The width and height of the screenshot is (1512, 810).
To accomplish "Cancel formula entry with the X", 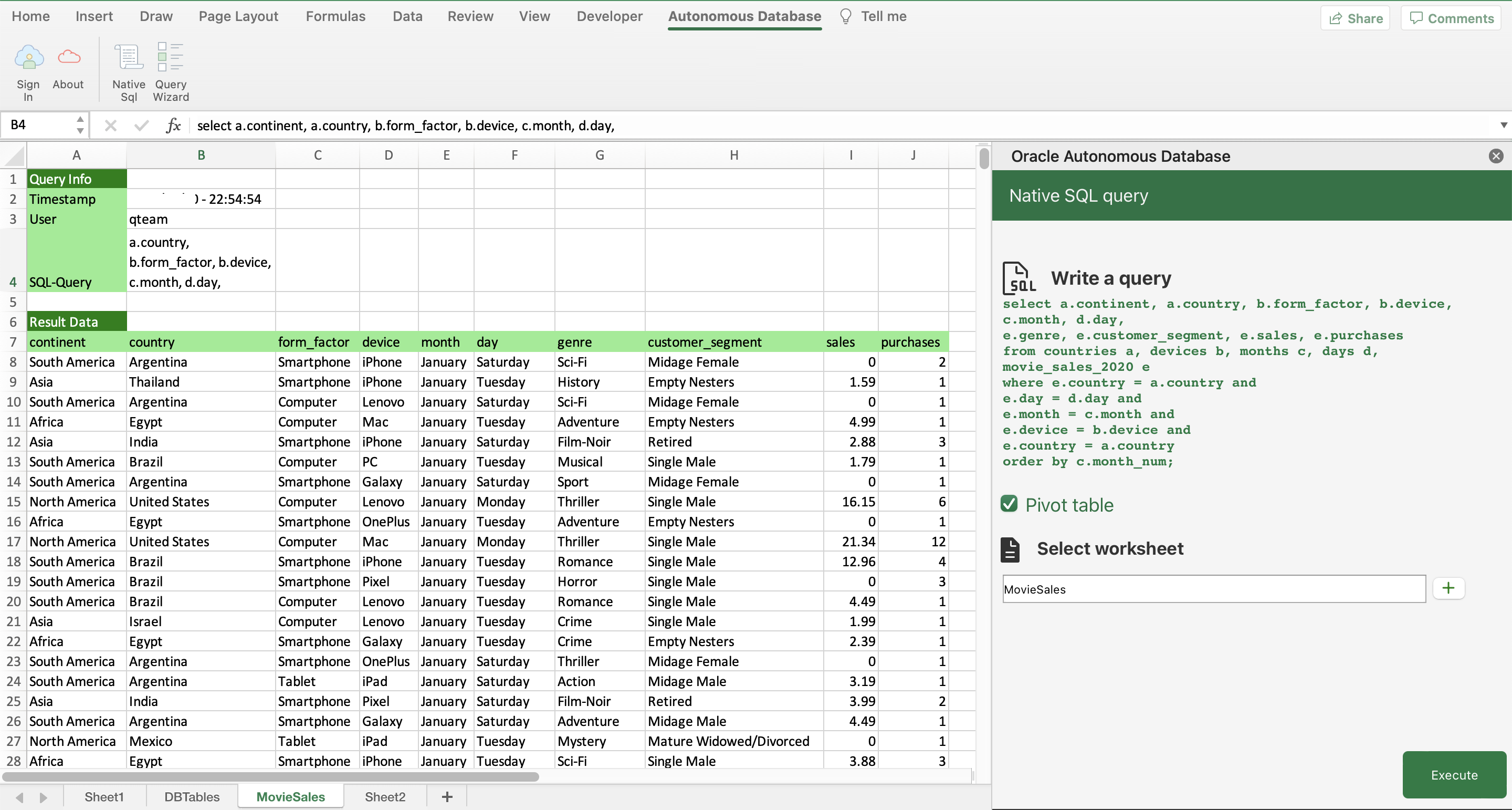I will pyautogui.click(x=110, y=125).
